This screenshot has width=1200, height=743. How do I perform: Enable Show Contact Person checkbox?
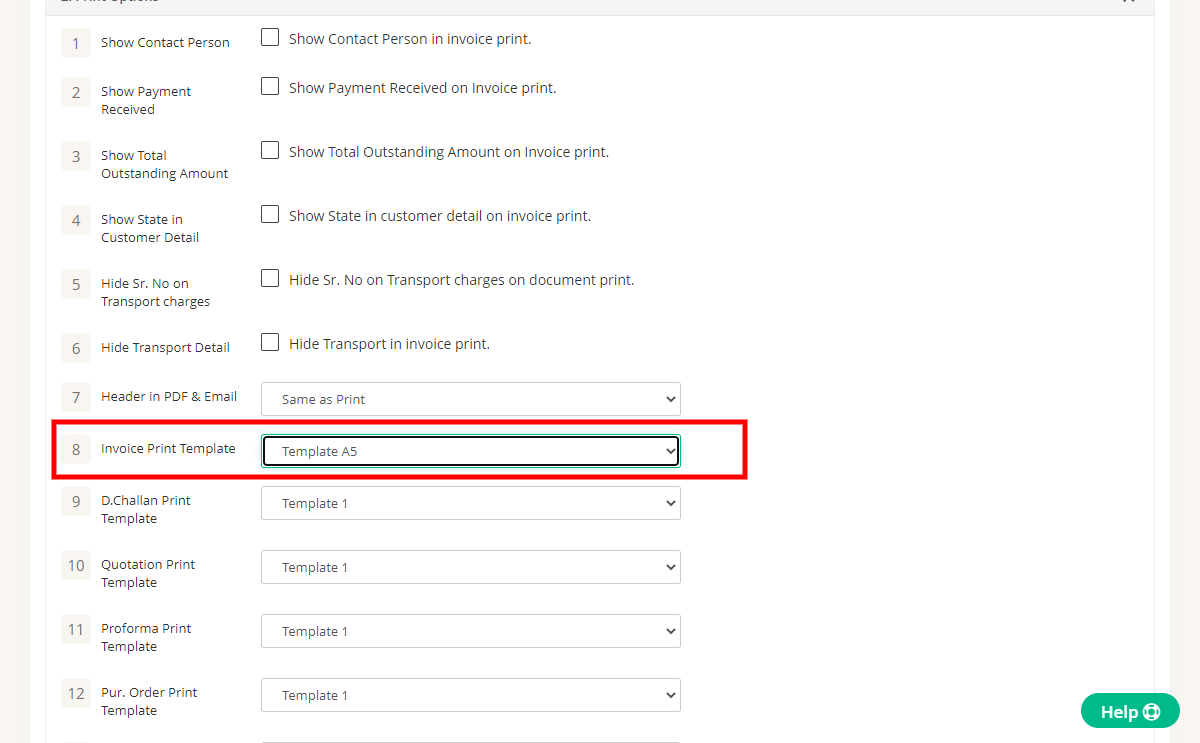coord(270,37)
